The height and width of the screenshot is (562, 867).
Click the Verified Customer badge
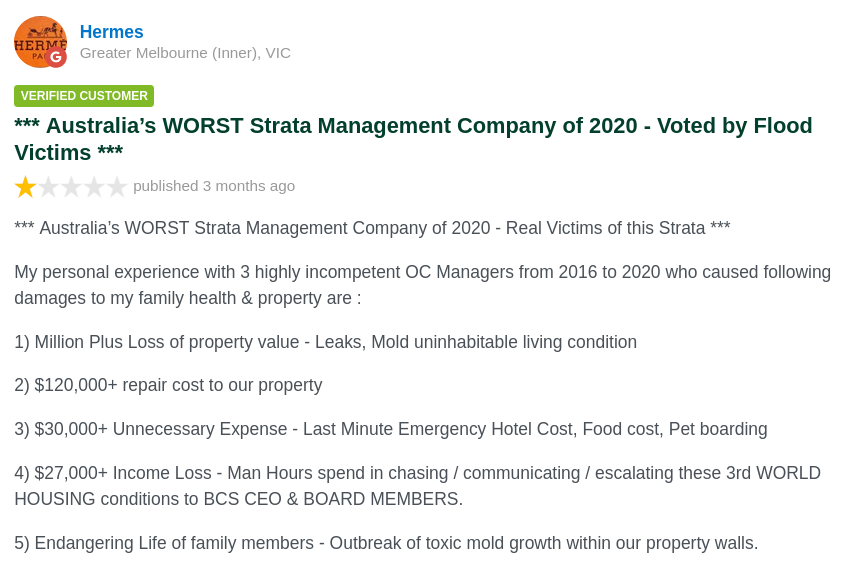click(x=84, y=96)
